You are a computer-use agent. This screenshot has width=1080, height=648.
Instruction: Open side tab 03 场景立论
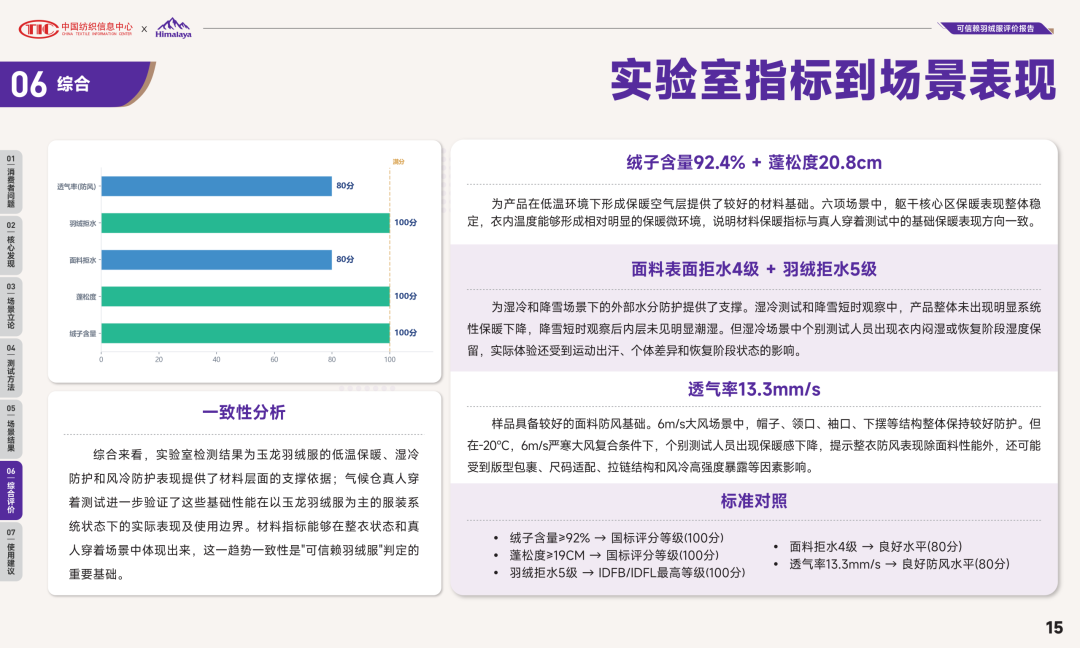[x=11, y=306]
